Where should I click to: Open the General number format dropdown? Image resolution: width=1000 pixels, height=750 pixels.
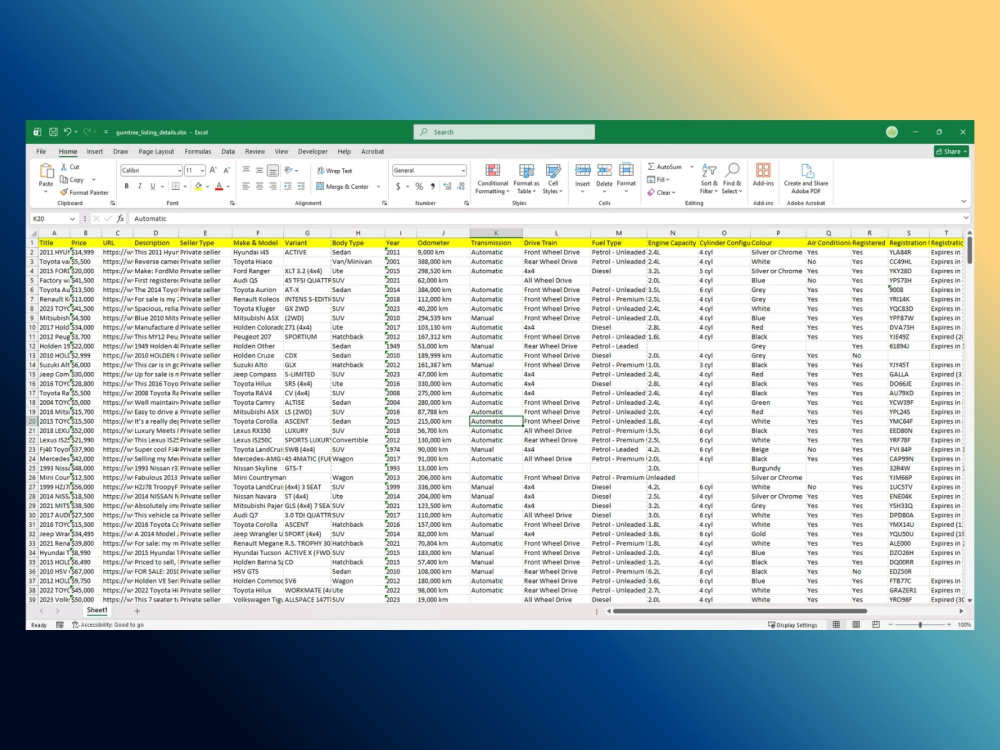462,170
